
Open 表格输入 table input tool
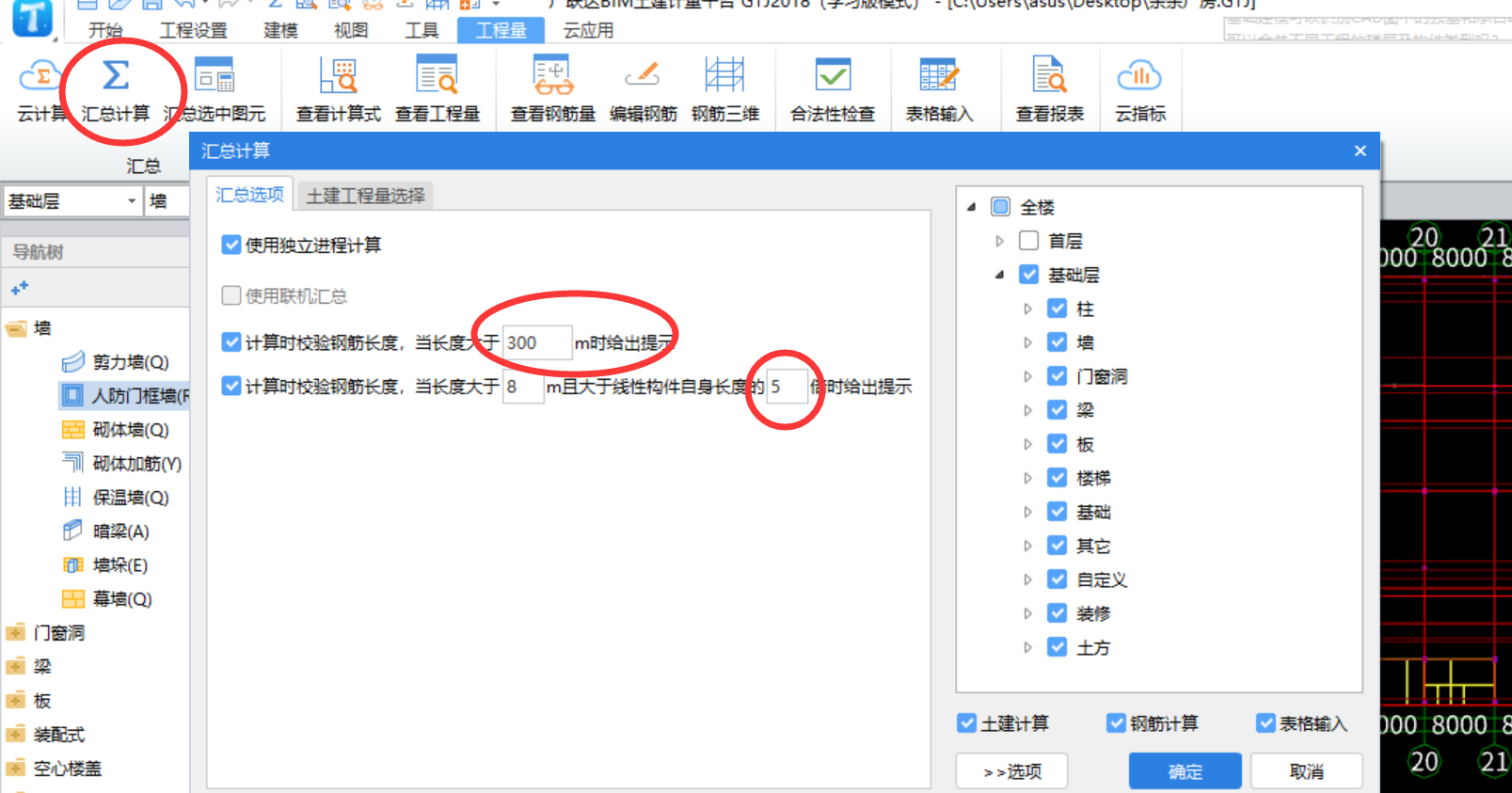[939, 90]
